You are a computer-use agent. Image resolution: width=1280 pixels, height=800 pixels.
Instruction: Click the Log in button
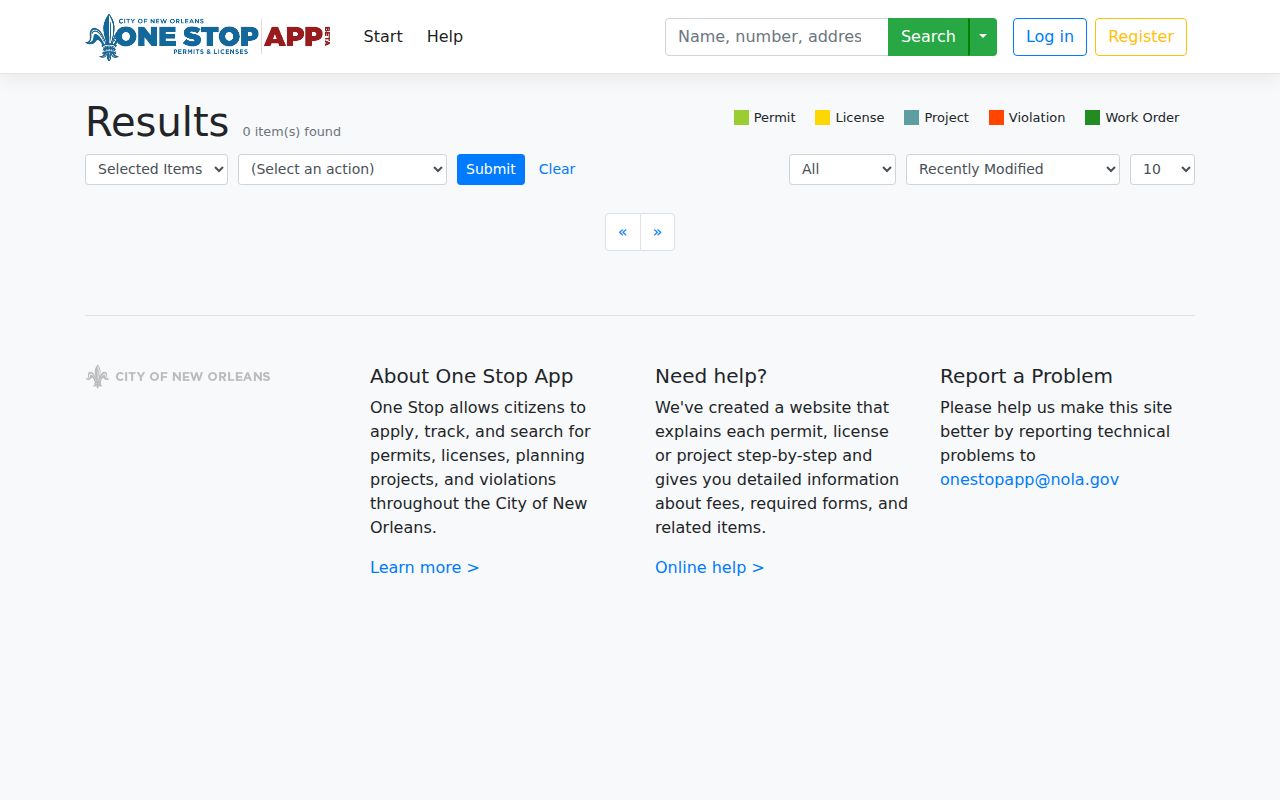coord(1050,37)
